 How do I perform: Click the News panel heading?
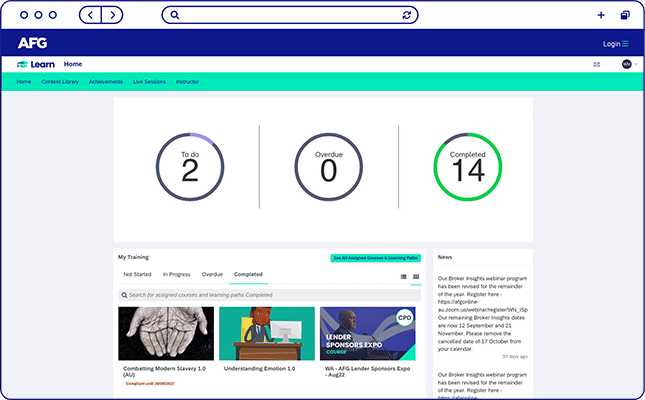pos(445,257)
